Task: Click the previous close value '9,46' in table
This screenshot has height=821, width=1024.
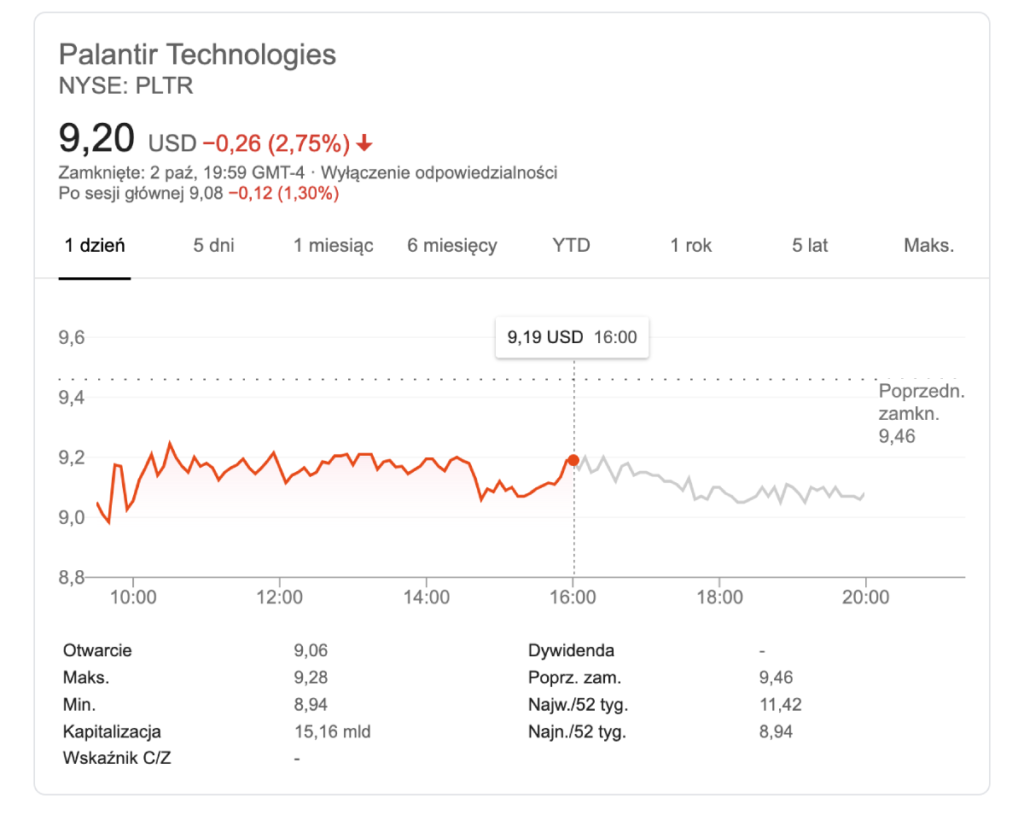Action: coord(776,677)
